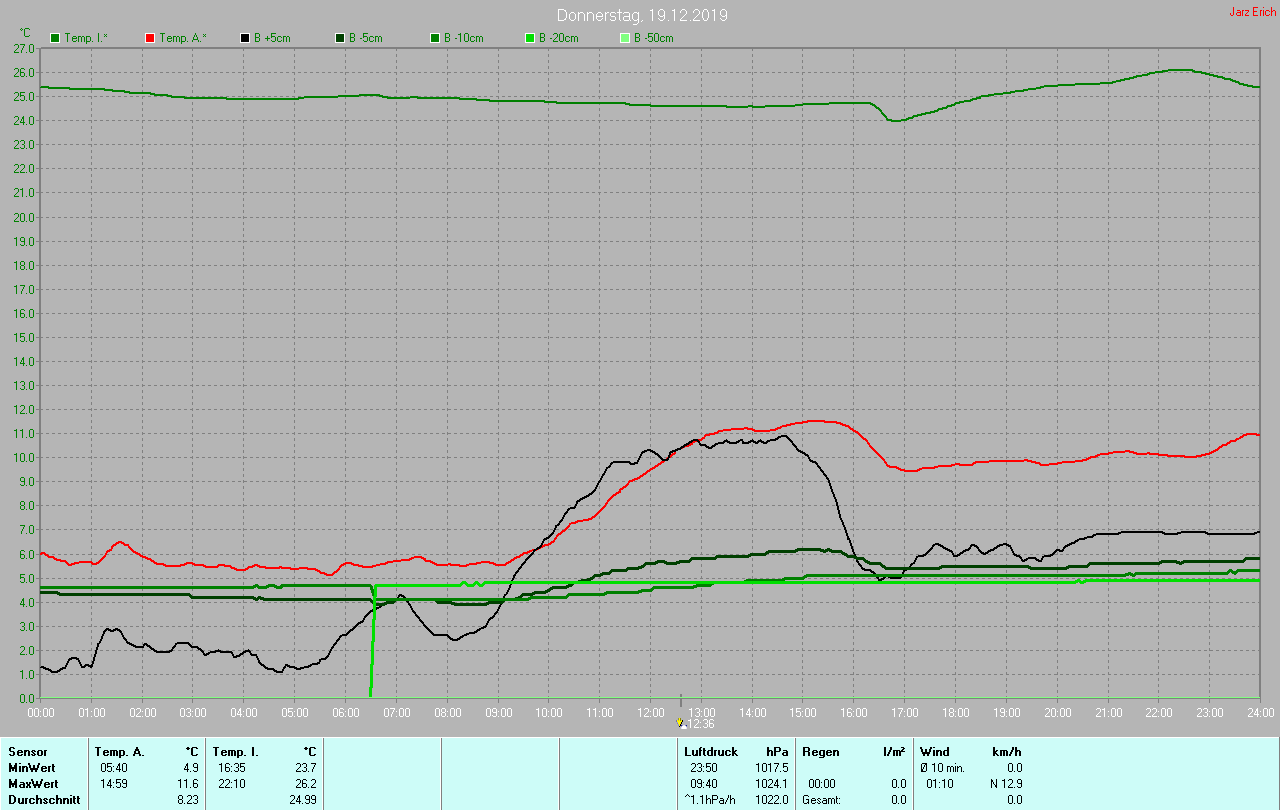Viewport: 1280px width, 810px height.
Task: Click the "Durchschnitt" row label
Action: point(42,800)
